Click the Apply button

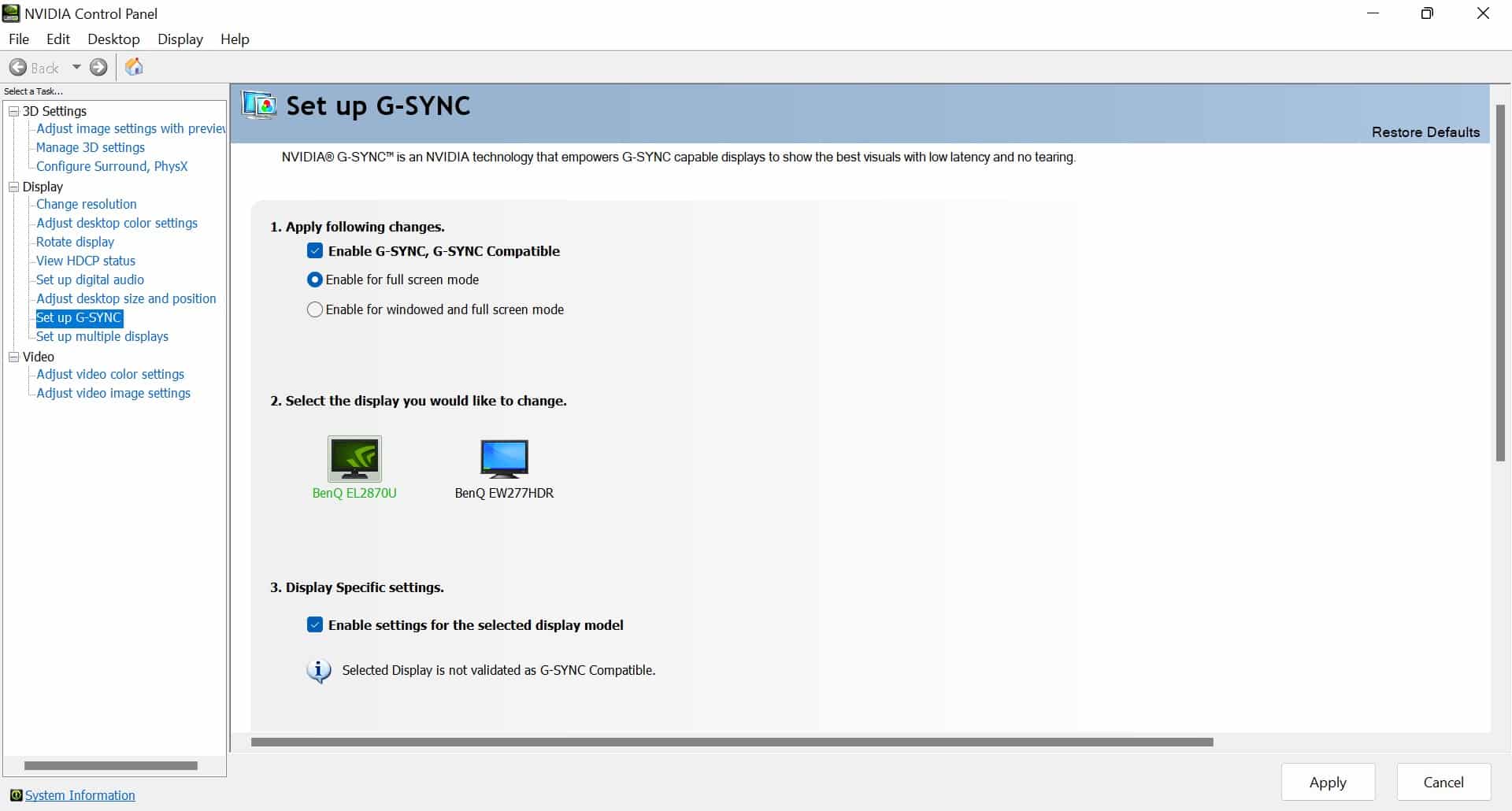1328,782
